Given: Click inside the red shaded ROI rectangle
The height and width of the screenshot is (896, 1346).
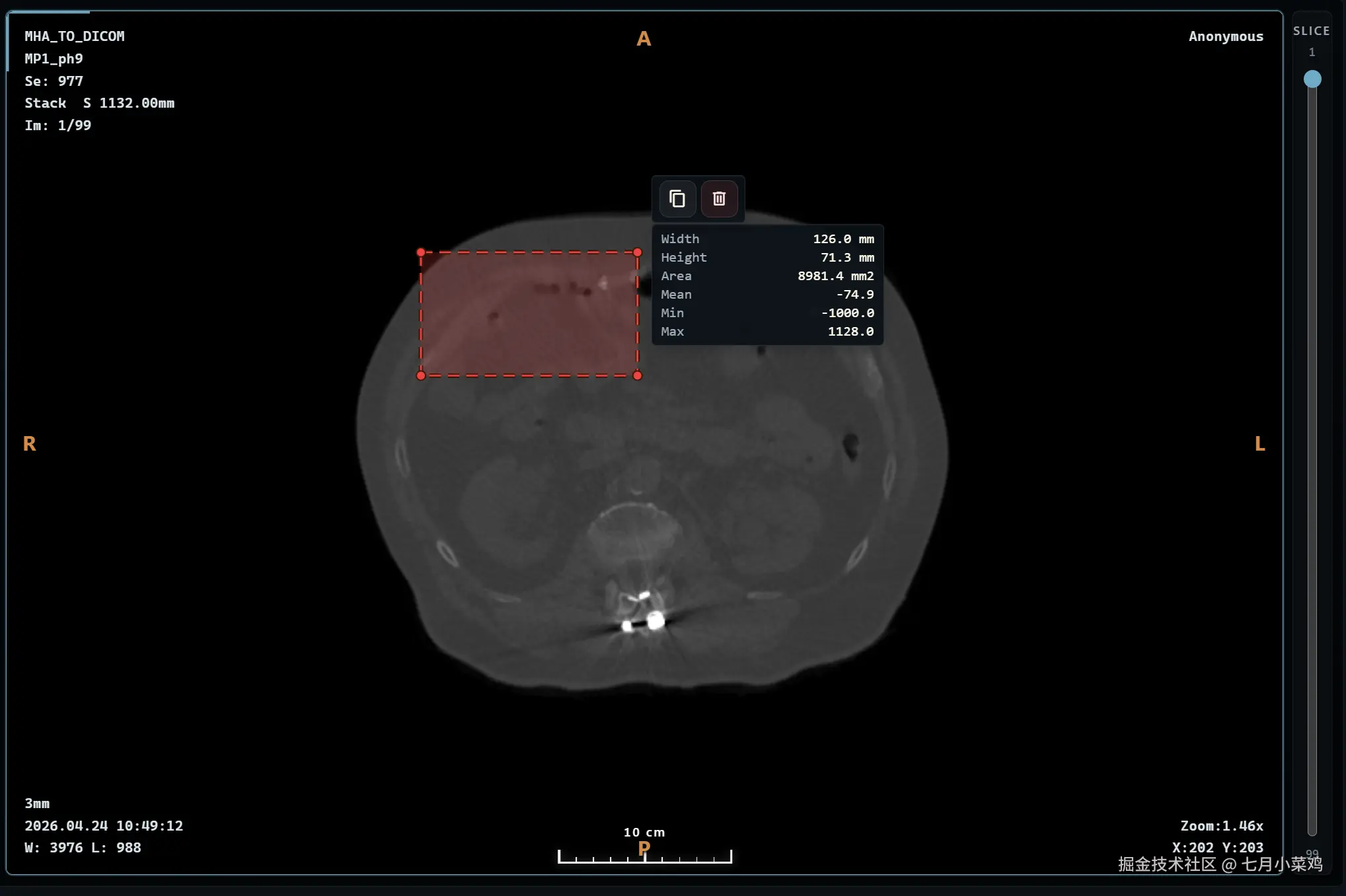Looking at the screenshot, I should (x=529, y=314).
